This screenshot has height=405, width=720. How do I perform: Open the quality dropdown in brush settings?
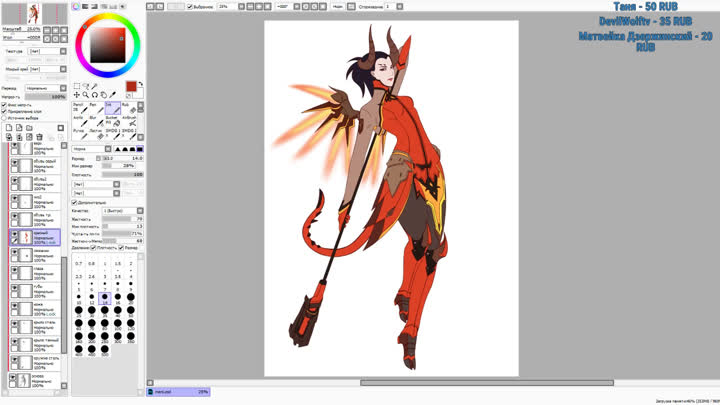[x=123, y=211]
